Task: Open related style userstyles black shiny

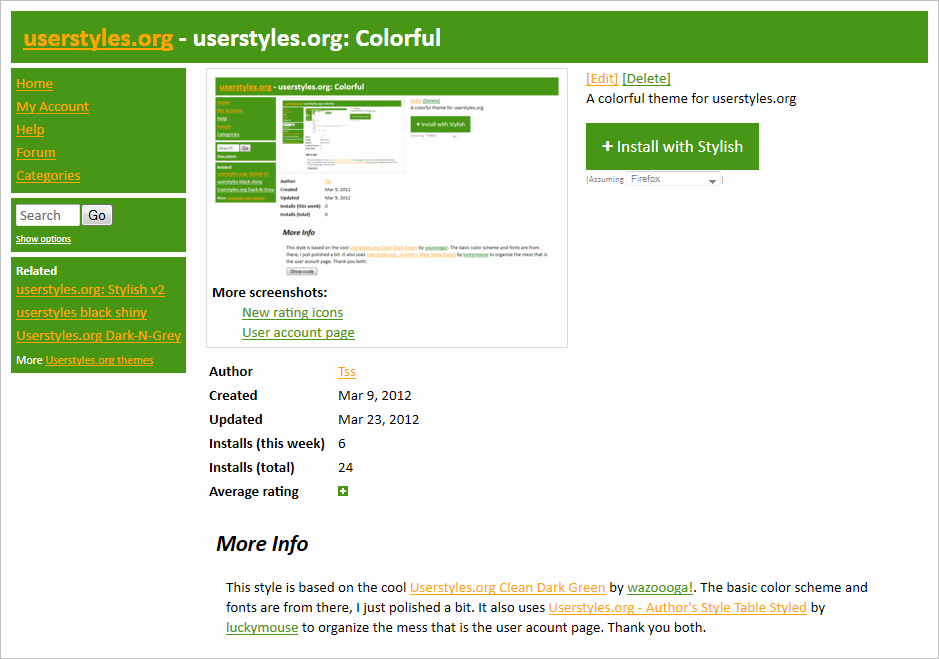Action: point(81,313)
